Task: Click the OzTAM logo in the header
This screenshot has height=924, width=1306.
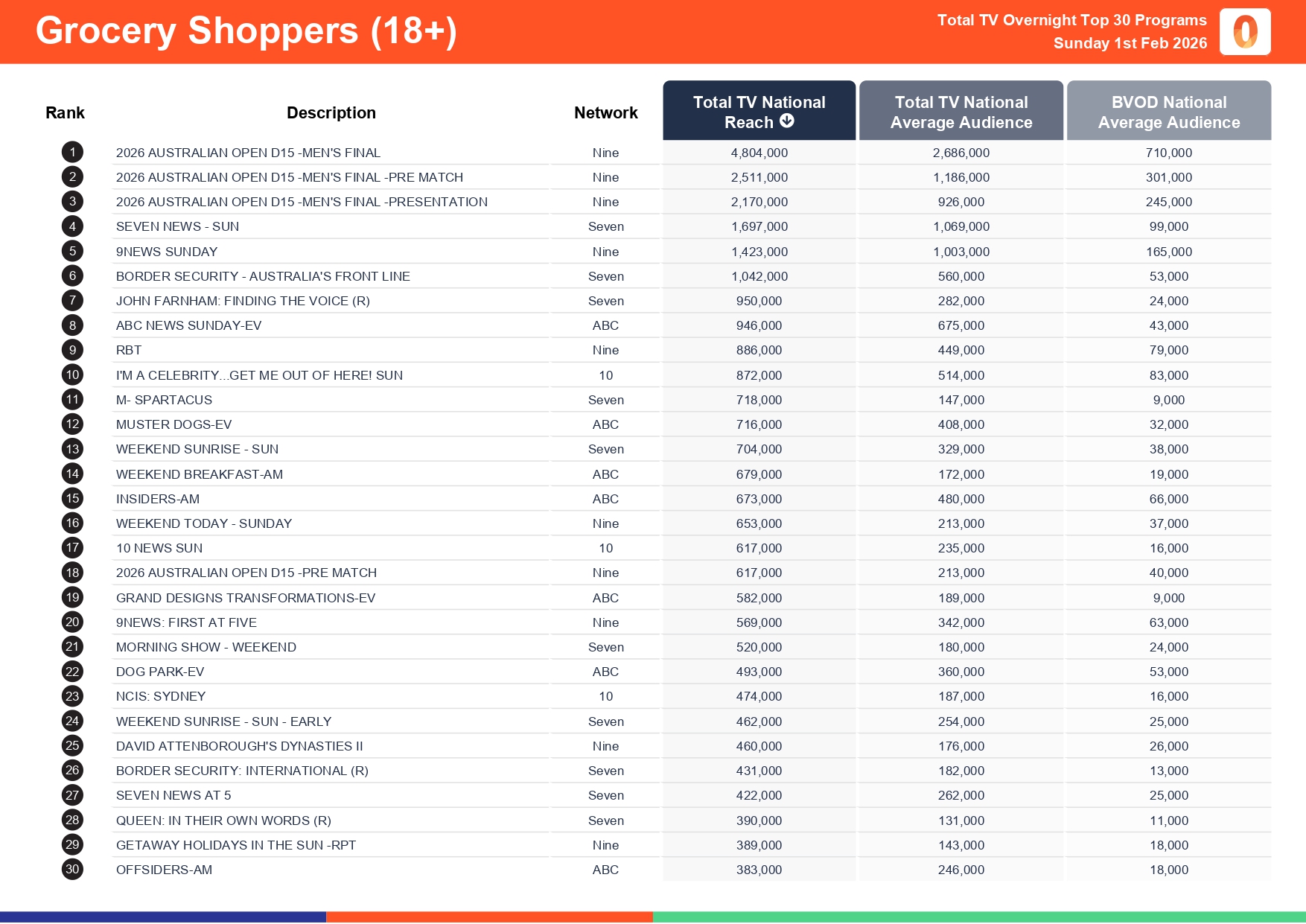Action: [x=1244, y=32]
